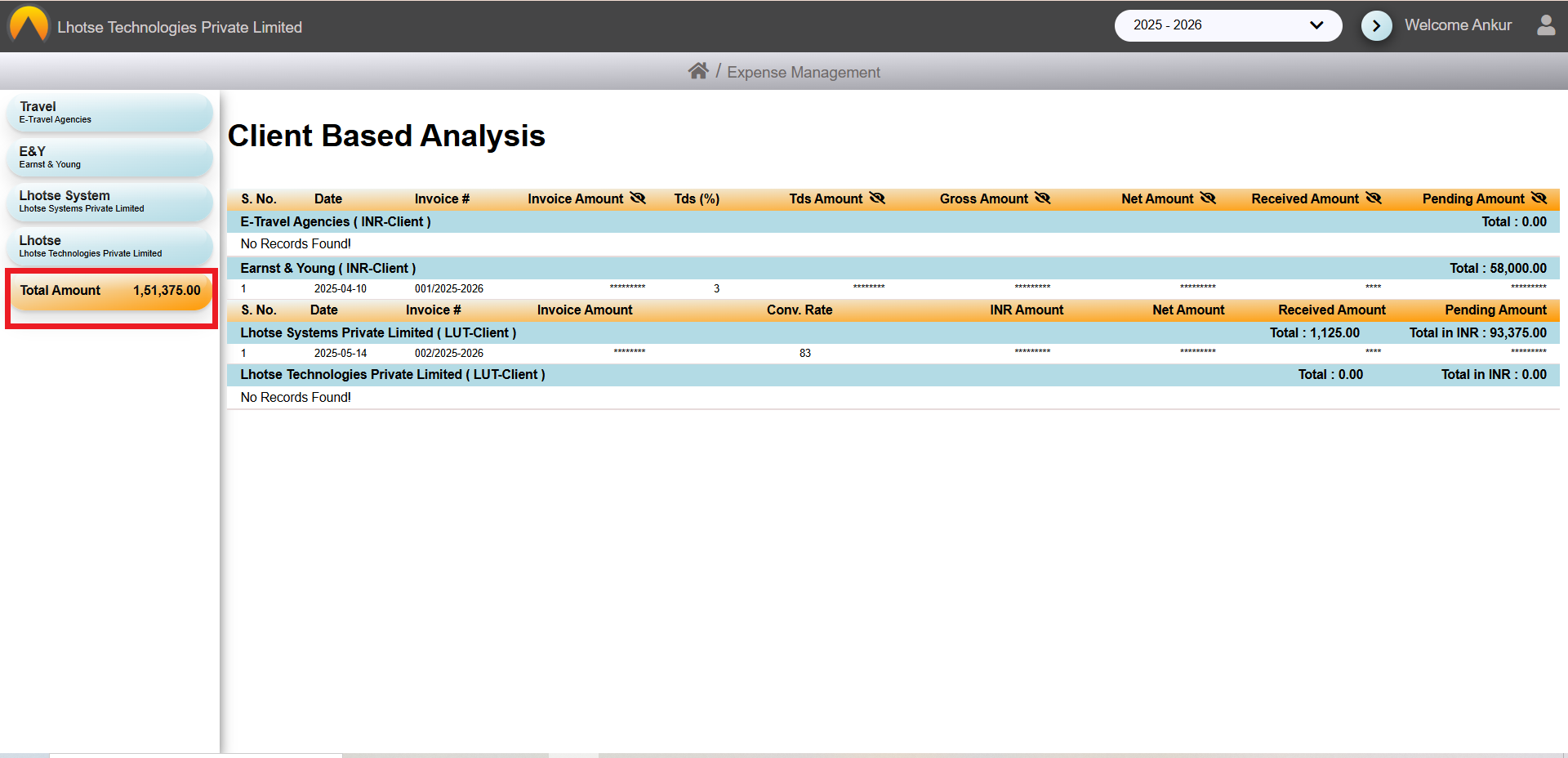Screen dimensions: 1568x758
Task: Click Earnst & Young ( INR-Client ) group row
Action: (893, 268)
